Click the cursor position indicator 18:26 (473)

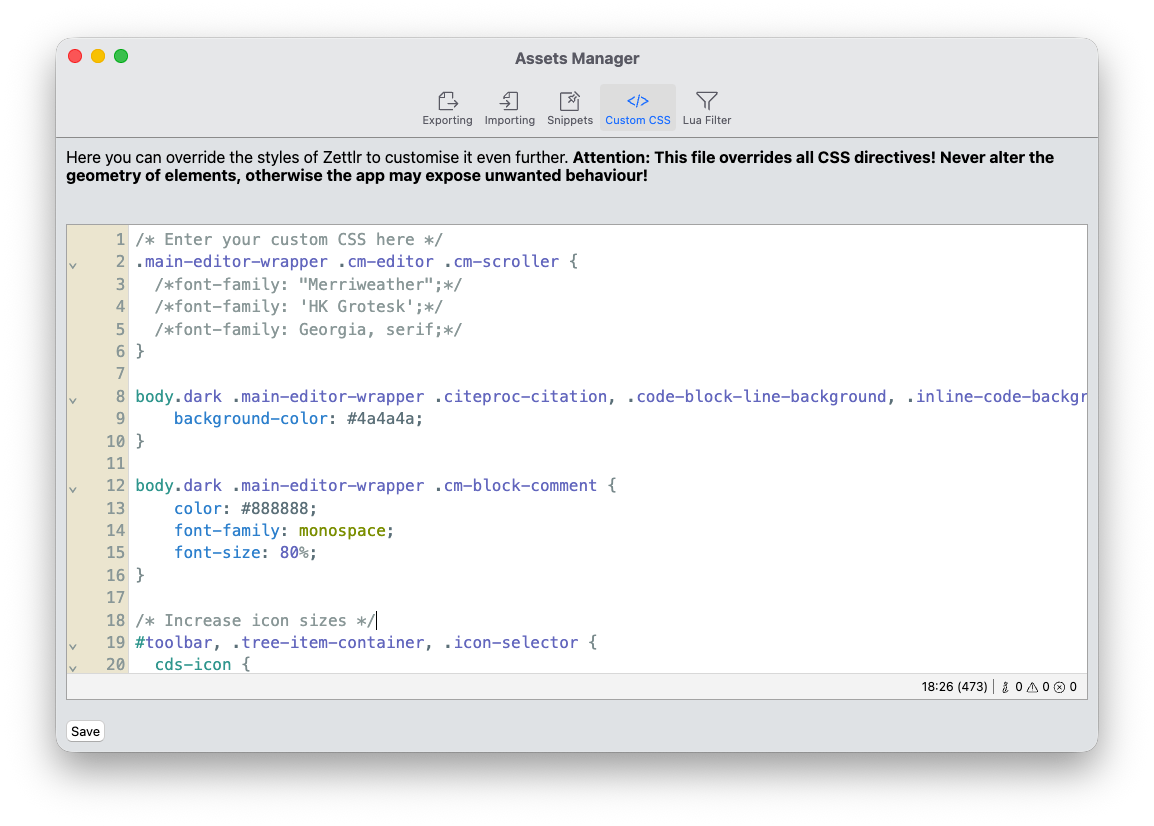tap(954, 687)
